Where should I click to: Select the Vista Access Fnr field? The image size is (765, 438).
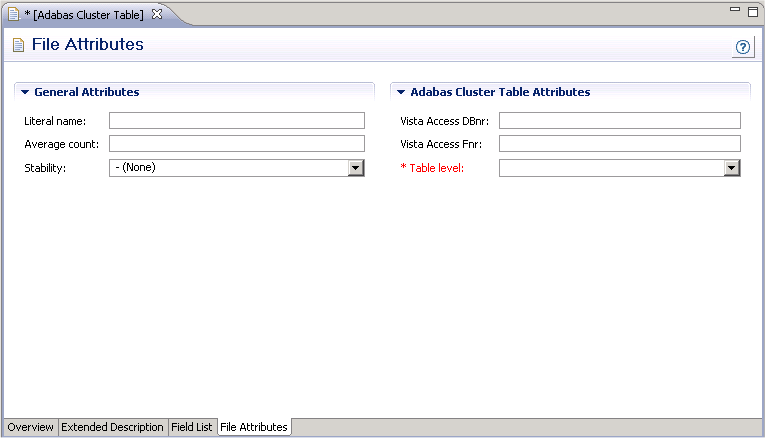[x=619, y=144]
